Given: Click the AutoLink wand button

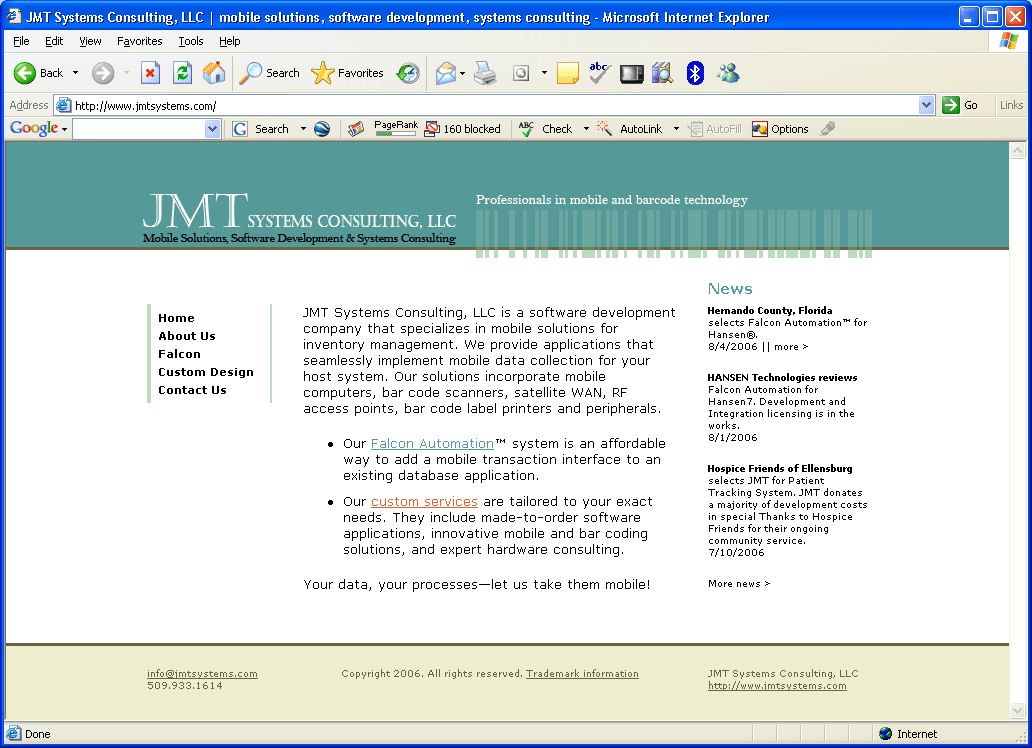Looking at the screenshot, I should [630, 129].
